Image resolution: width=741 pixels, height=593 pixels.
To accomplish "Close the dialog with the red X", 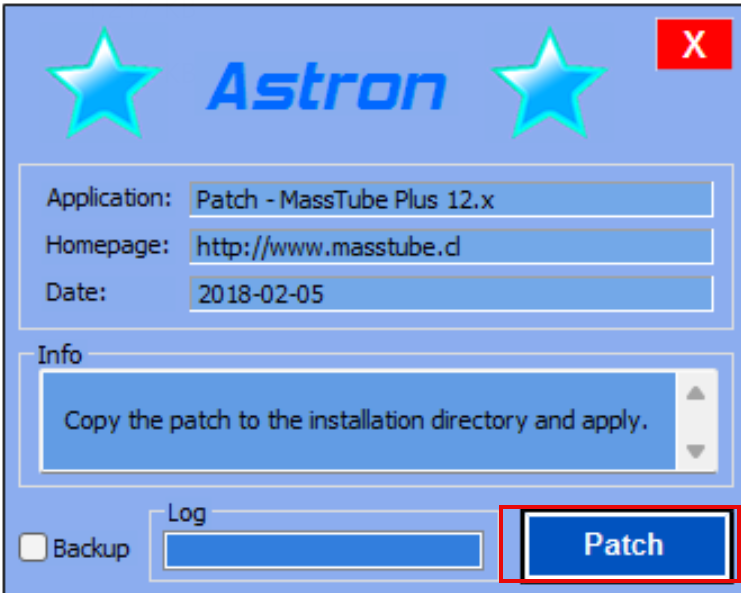I will click(x=692, y=46).
